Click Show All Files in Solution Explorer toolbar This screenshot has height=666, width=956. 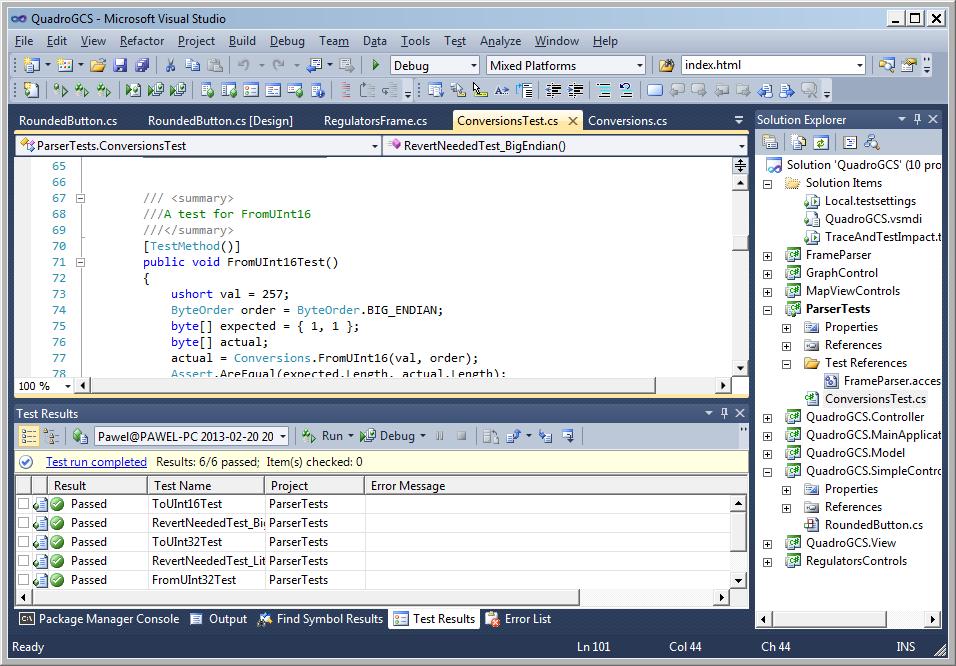[x=798, y=143]
